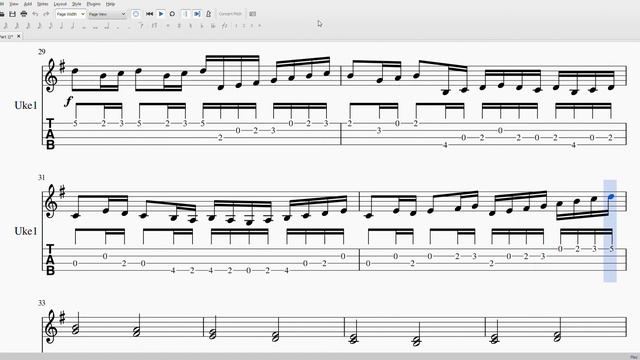Apply the double flat accidental
640x360 pixels.
point(213,26)
